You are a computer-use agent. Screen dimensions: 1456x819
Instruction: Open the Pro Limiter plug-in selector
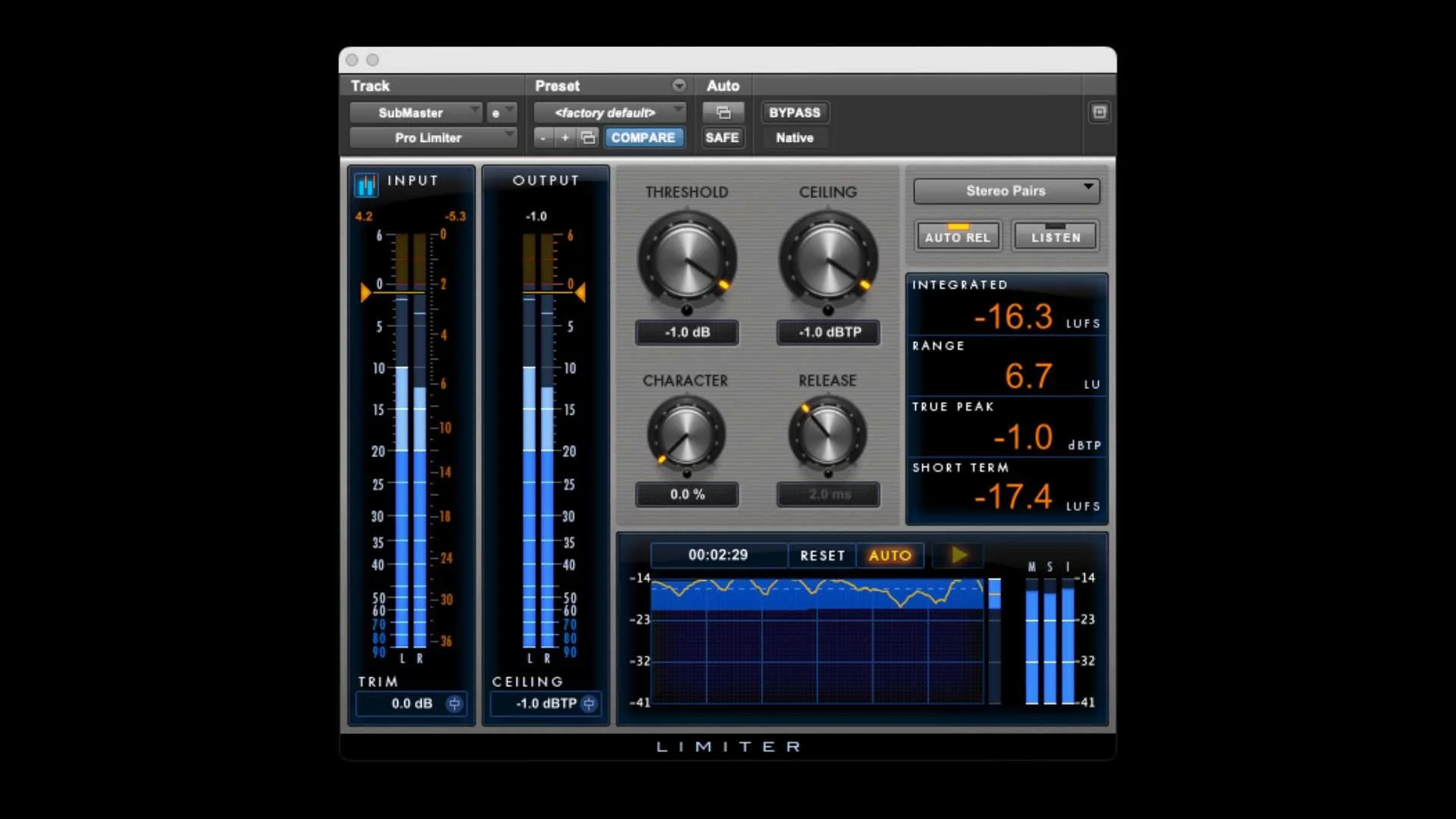432,137
